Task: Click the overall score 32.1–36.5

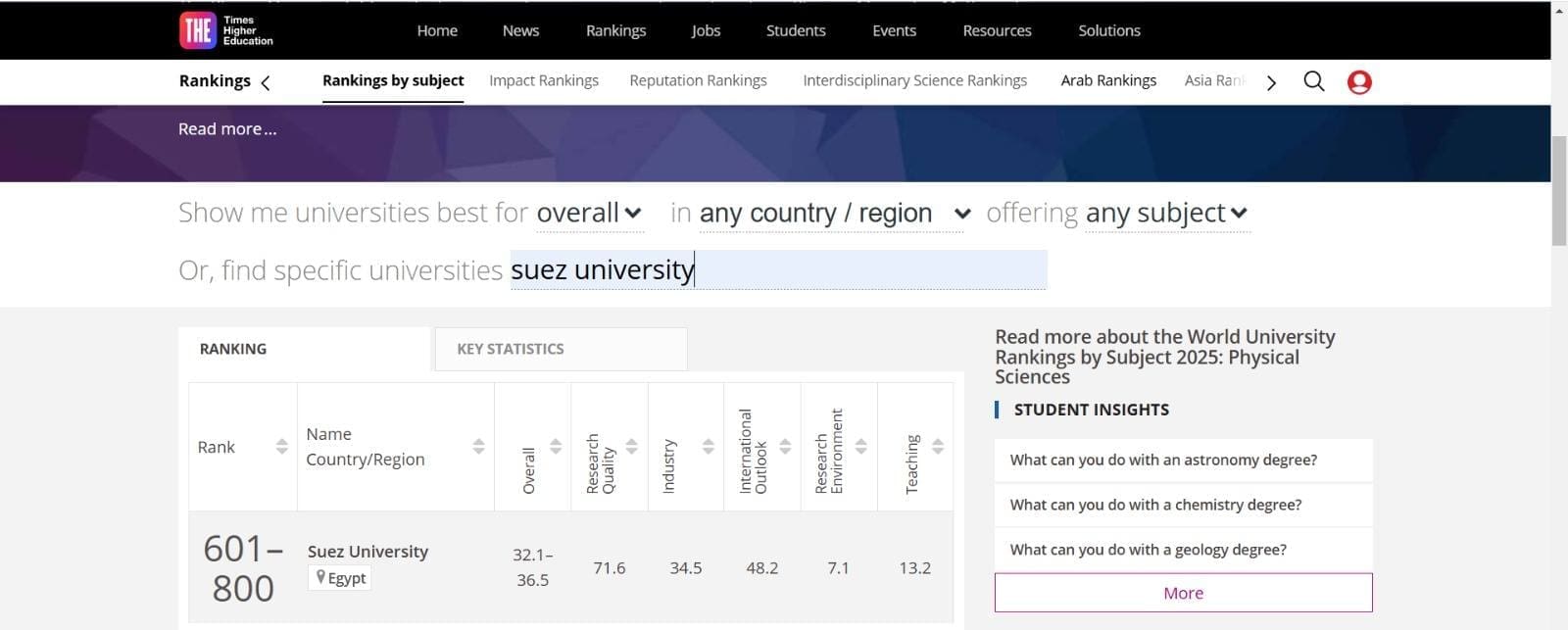Action: point(532,568)
